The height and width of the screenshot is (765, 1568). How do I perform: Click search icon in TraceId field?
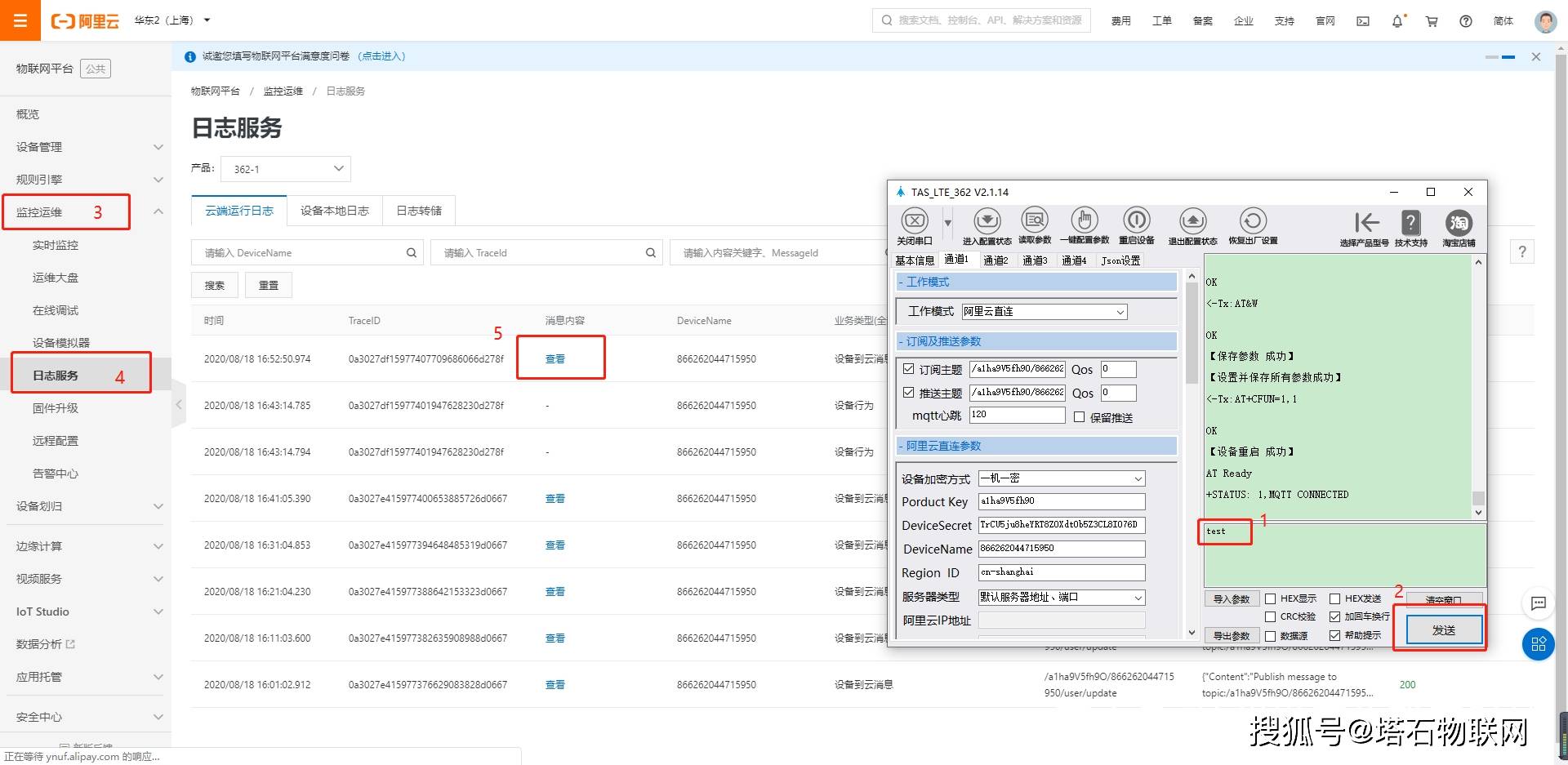click(x=651, y=253)
